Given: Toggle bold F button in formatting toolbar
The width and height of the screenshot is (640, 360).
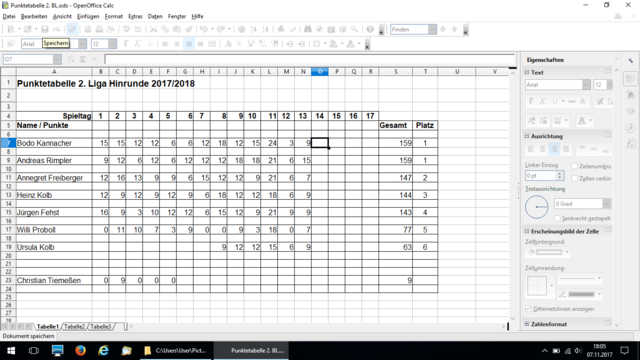Looking at the screenshot, I should pyautogui.click(x=126, y=44).
